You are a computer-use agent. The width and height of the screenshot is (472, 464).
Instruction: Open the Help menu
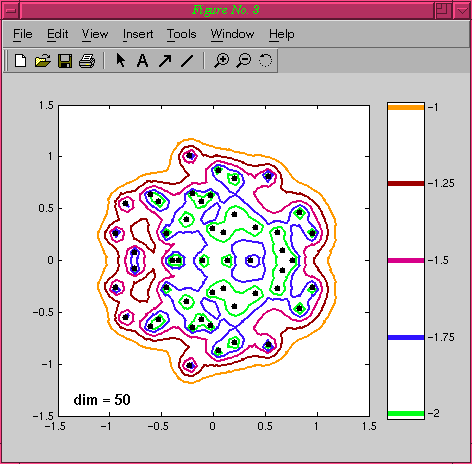click(282, 34)
